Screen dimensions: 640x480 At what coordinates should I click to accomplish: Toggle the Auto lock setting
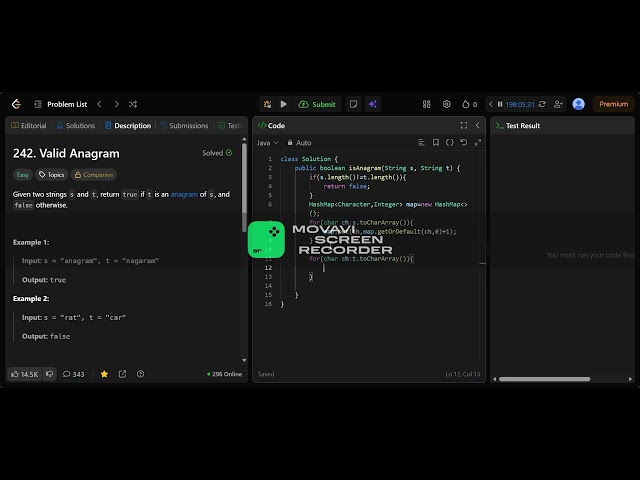coord(299,143)
